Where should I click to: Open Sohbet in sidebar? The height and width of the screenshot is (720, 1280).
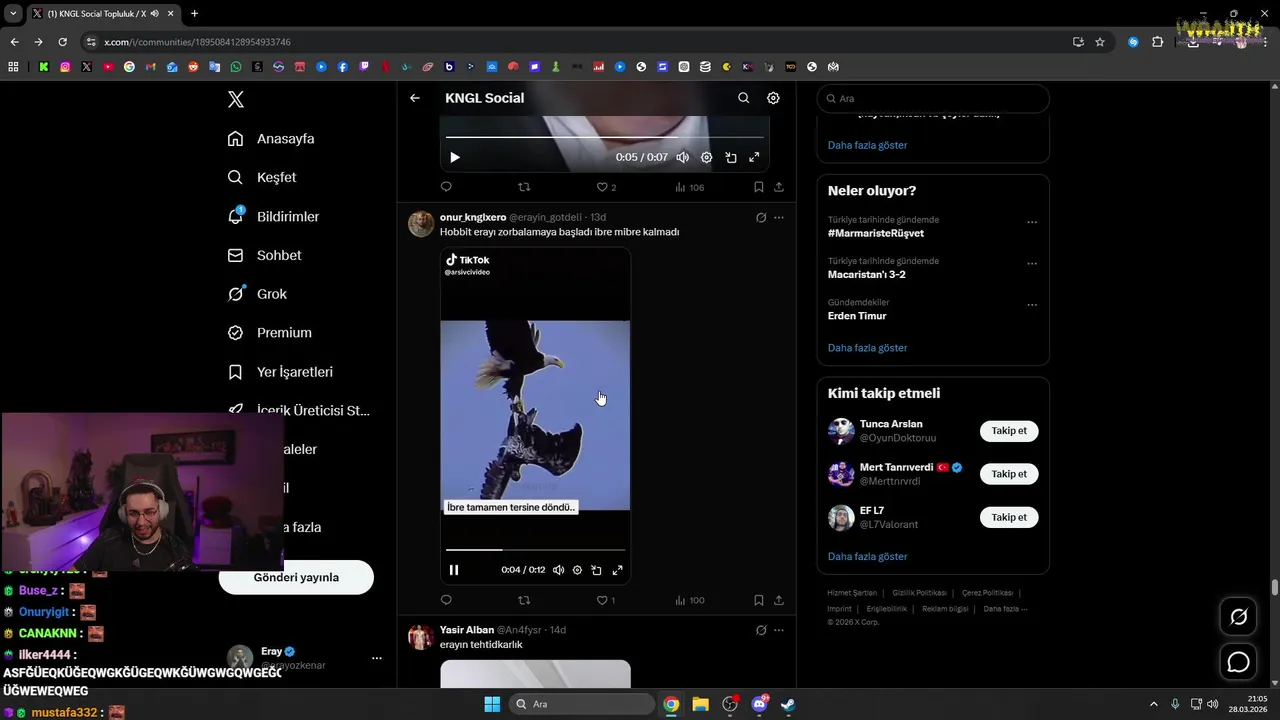coord(264,255)
